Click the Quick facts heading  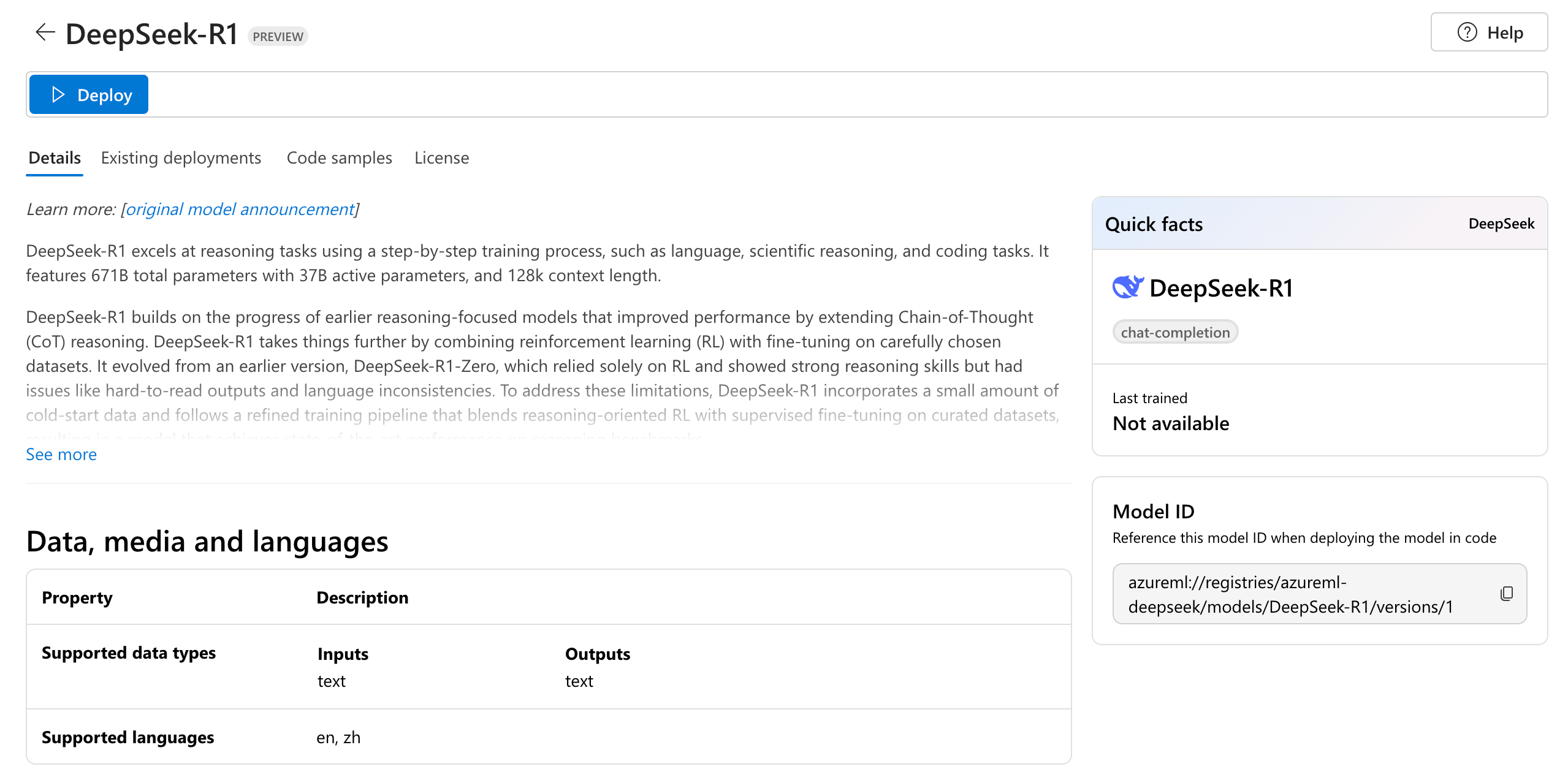(1154, 224)
